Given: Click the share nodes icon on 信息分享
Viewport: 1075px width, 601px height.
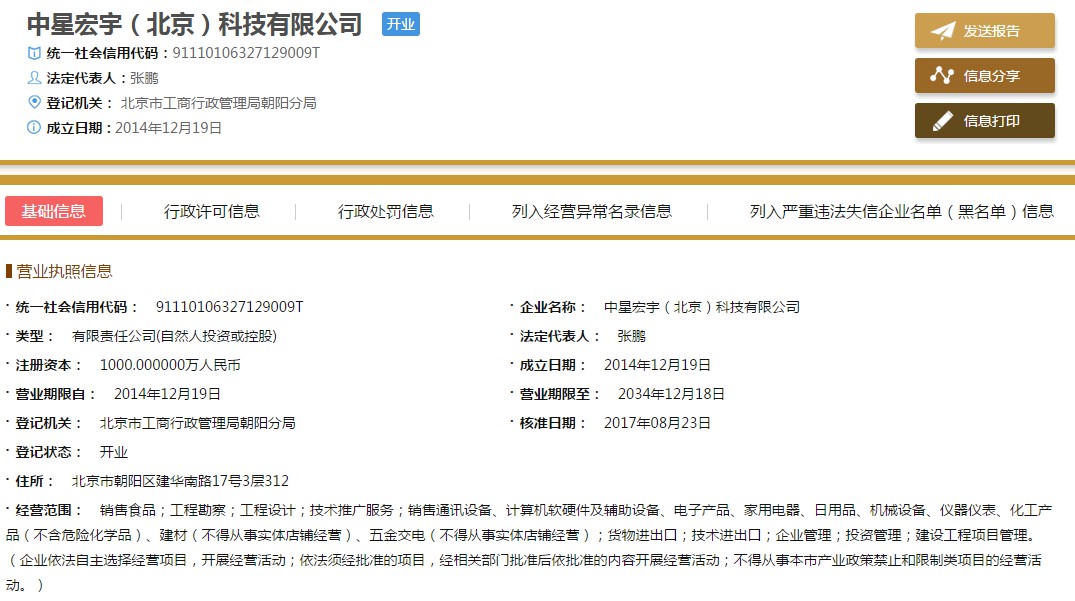Looking at the screenshot, I should [x=942, y=76].
